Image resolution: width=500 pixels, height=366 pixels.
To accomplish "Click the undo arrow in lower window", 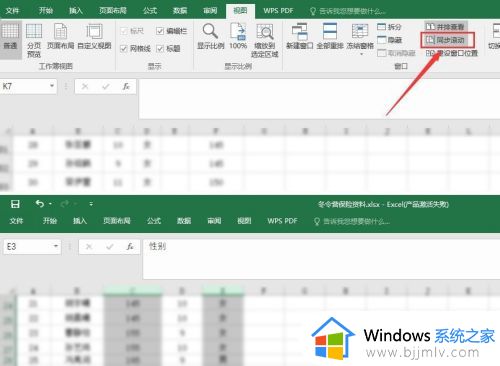I will pyautogui.click(x=40, y=203).
